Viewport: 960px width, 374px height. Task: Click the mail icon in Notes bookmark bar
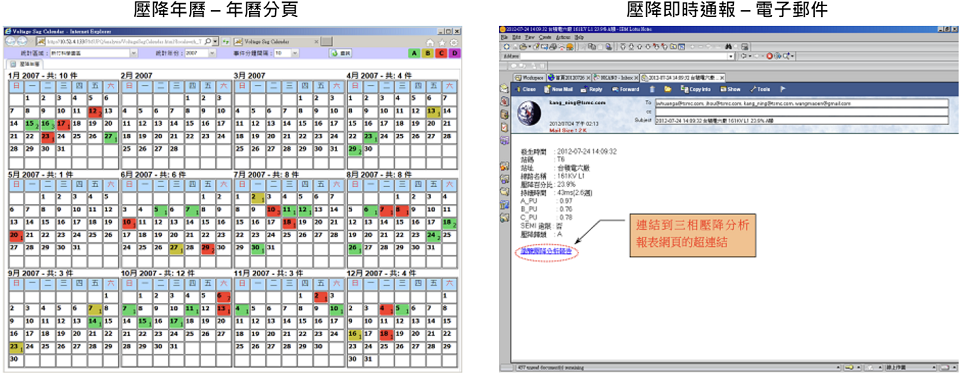(503, 88)
